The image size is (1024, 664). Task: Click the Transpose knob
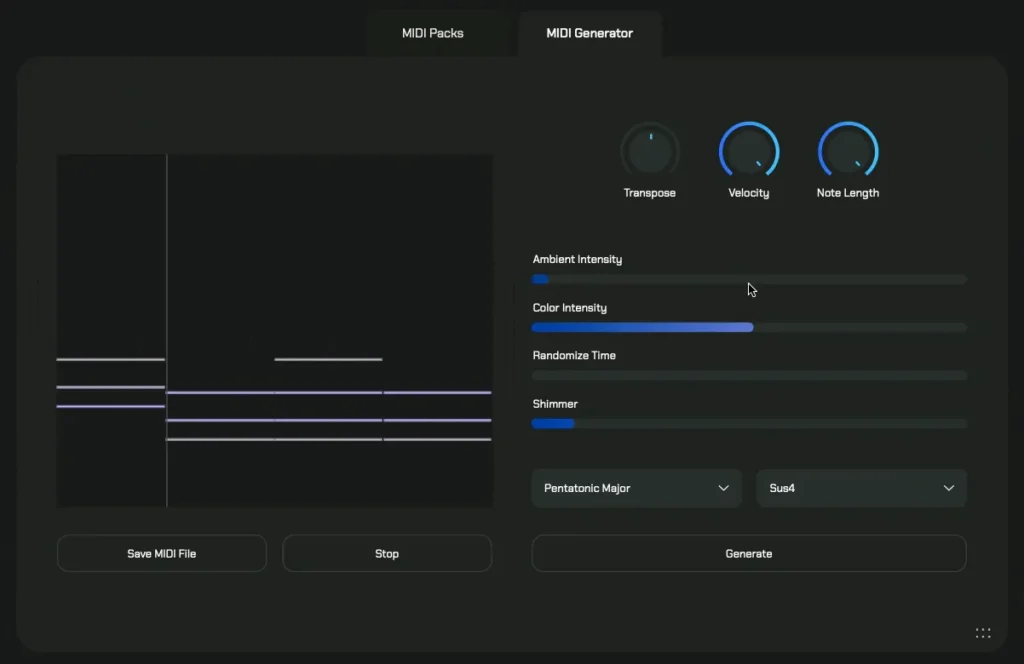tap(650, 152)
